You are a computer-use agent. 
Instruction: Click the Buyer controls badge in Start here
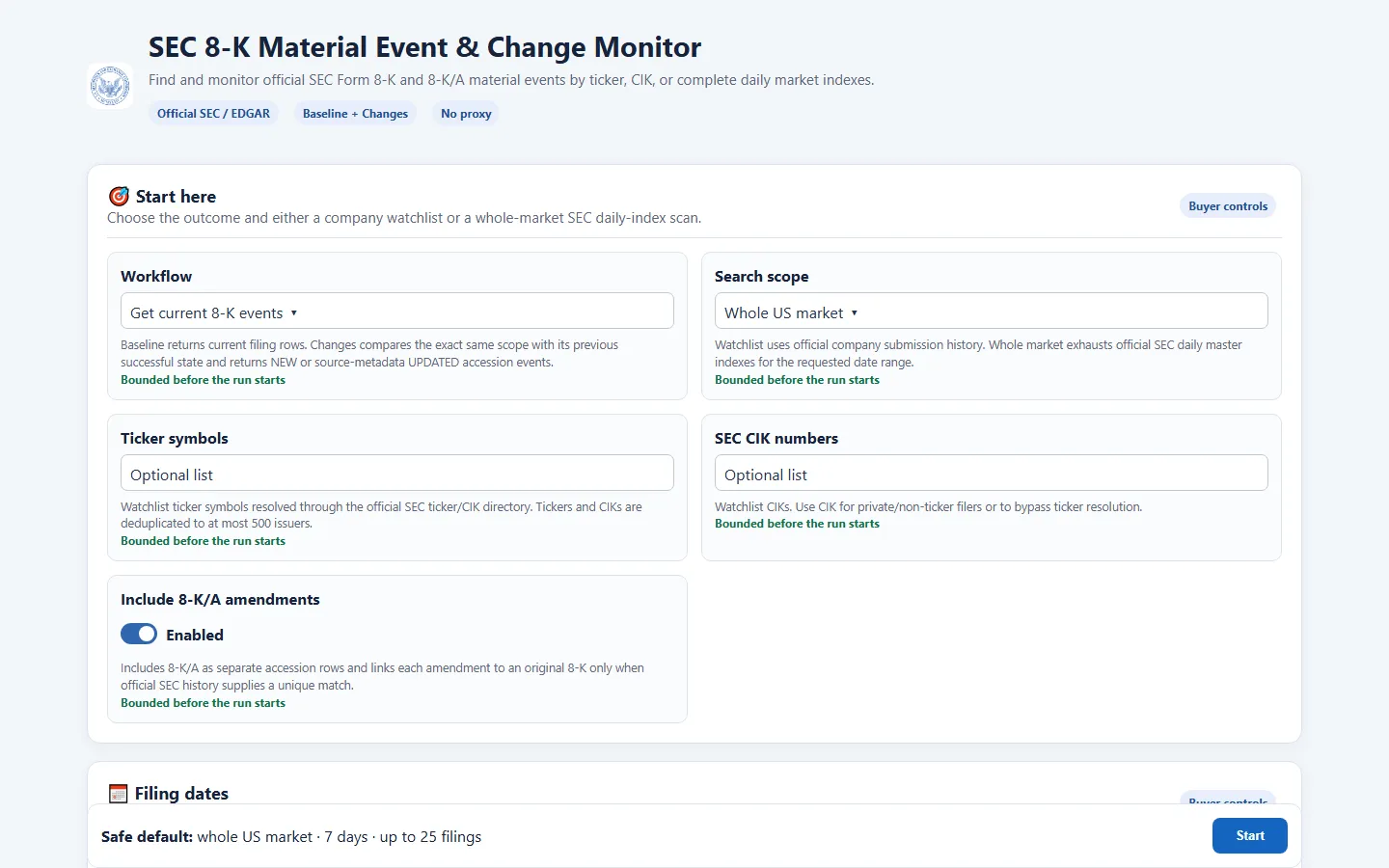tap(1228, 205)
